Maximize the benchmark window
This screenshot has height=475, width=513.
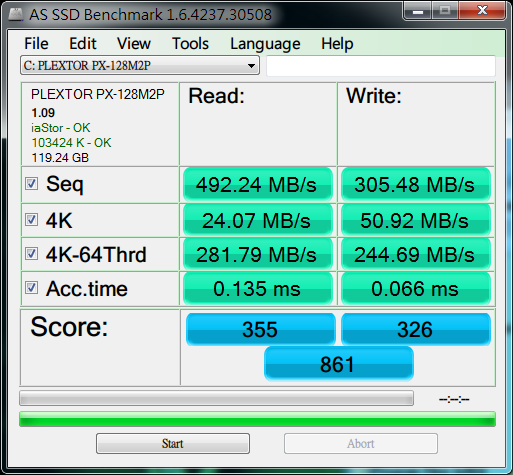click(x=445, y=11)
